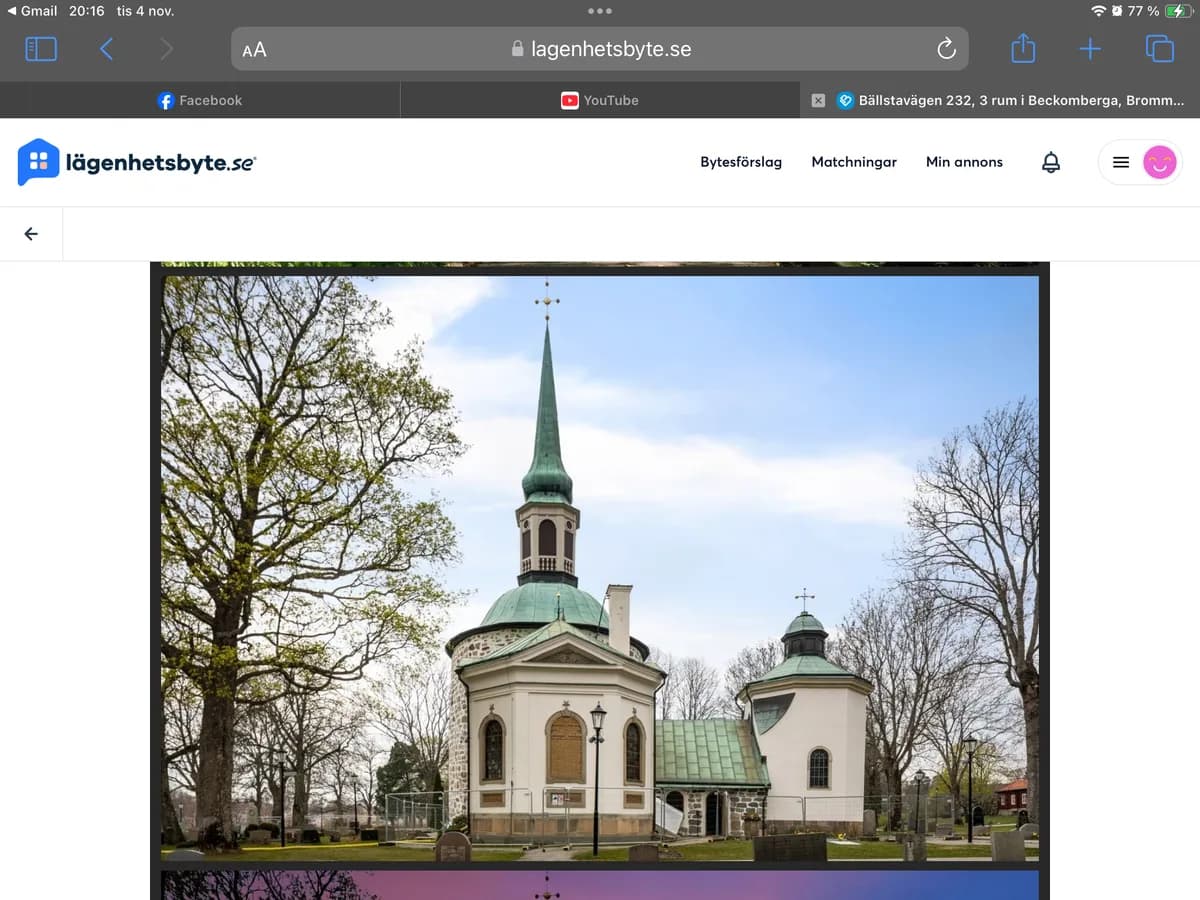1200x900 pixels.
Task: Show the tab overview
Action: (1159, 48)
